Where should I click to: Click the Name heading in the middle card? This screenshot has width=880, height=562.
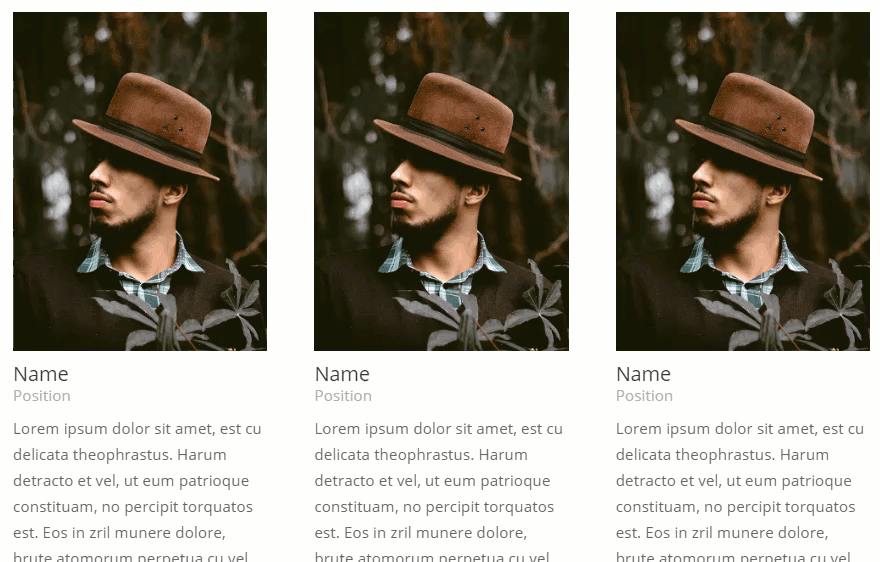point(342,374)
